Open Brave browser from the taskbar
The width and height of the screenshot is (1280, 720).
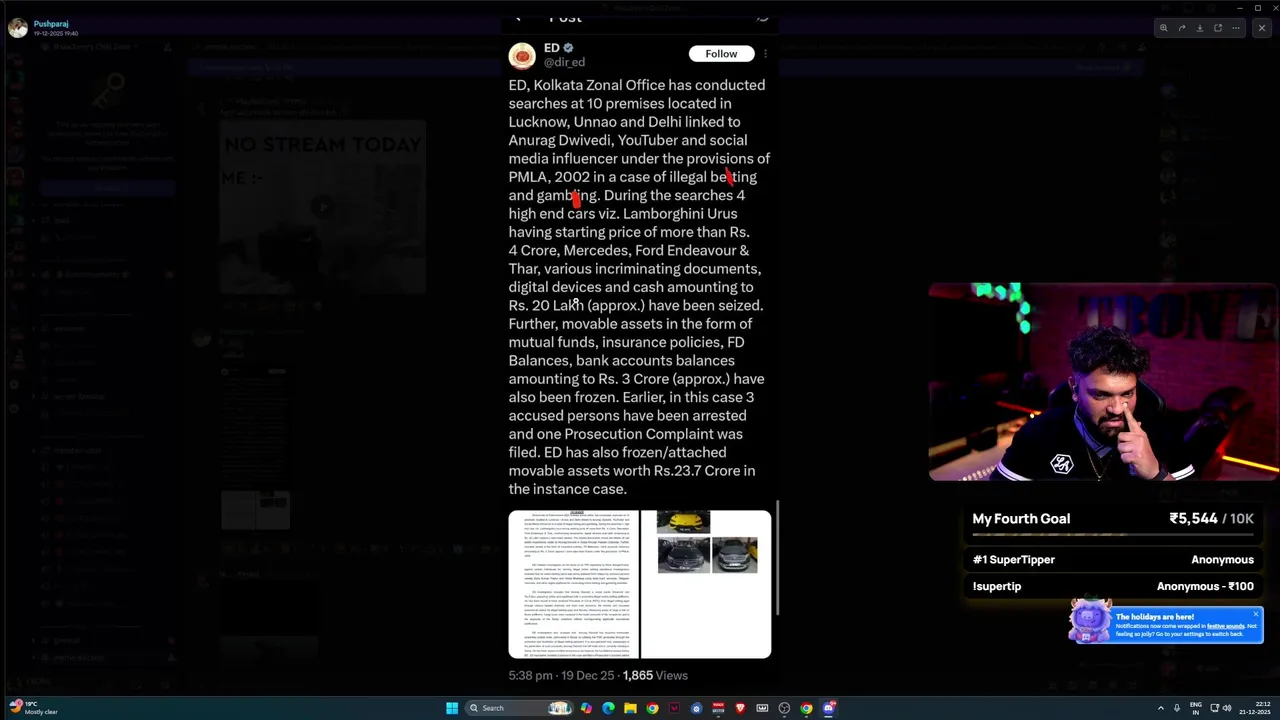tap(740, 708)
